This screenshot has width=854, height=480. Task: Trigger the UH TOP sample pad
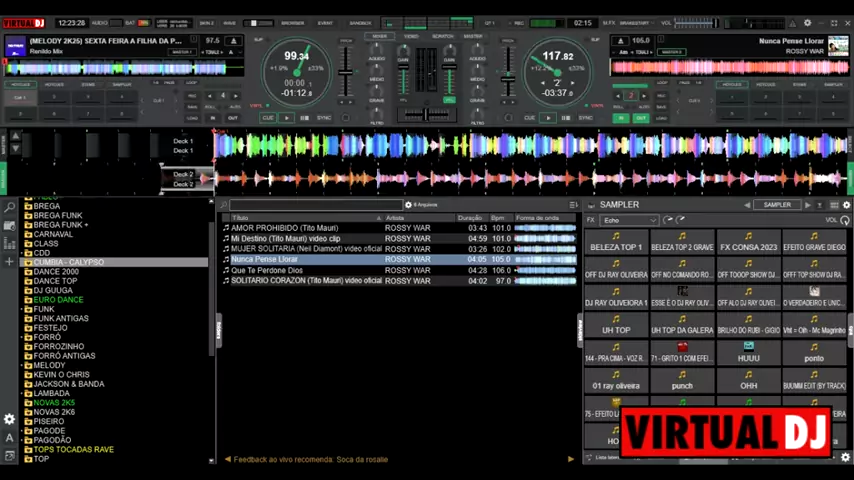[616, 325]
